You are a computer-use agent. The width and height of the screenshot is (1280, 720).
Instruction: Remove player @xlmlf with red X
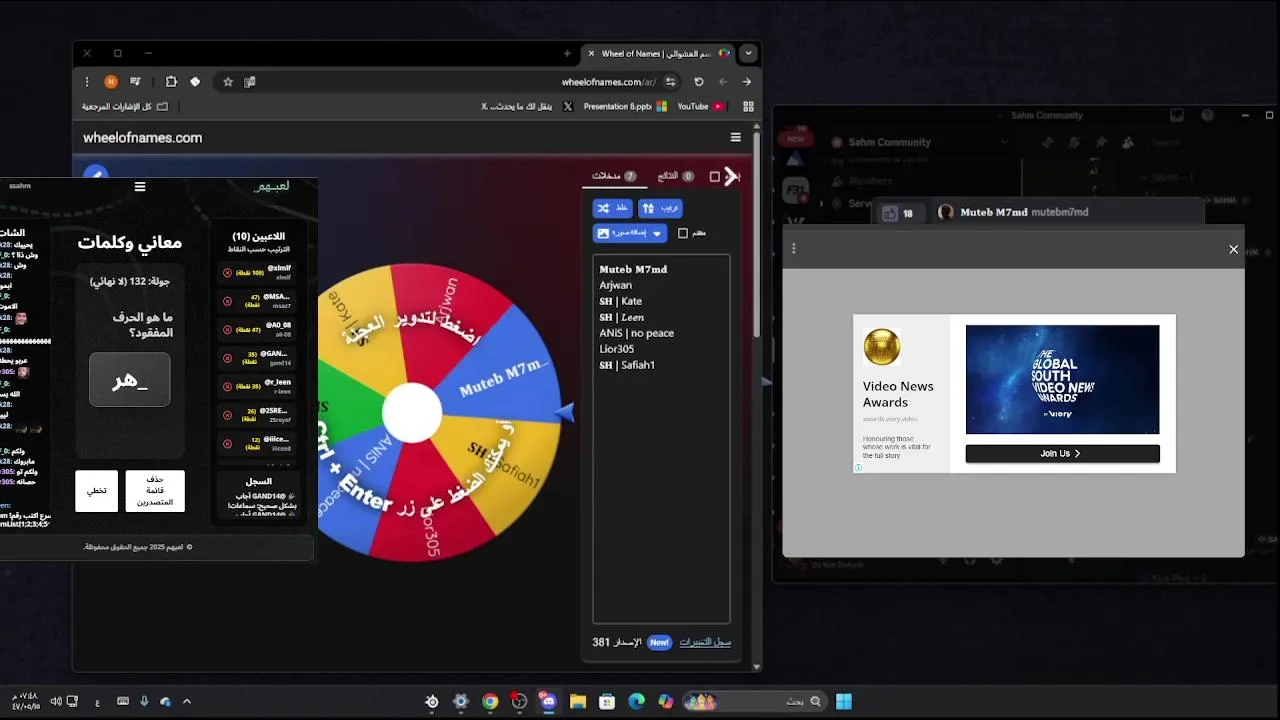[x=227, y=272]
